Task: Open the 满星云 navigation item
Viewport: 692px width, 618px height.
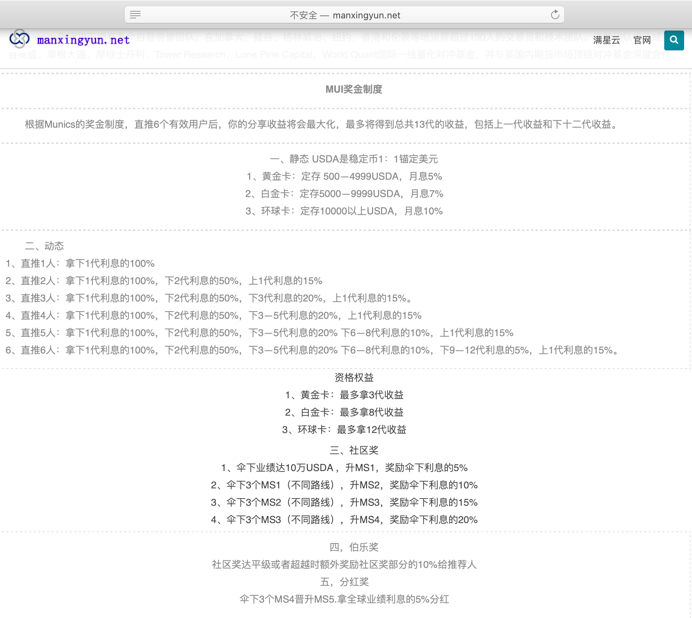Action: pyautogui.click(x=606, y=41)
